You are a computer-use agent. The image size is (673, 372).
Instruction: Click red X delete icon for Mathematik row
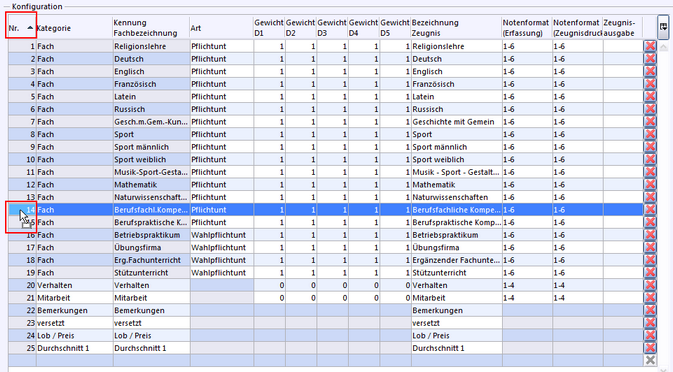coord(650,184)
